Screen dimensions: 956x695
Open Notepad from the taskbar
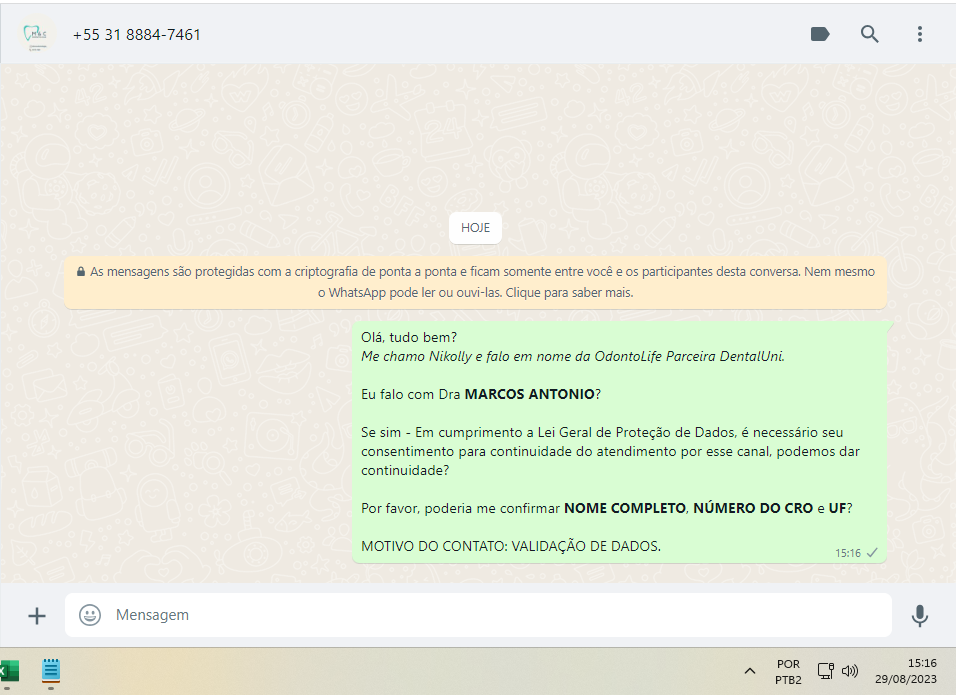(x=51, y=671)
